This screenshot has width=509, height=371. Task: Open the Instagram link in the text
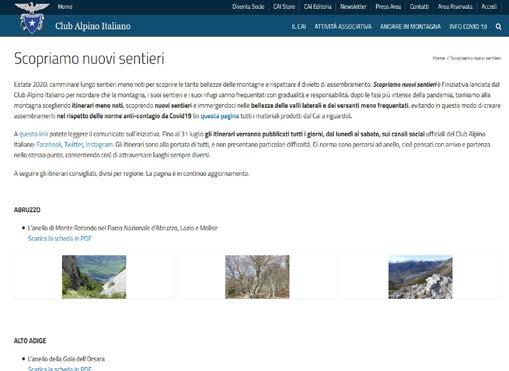point(99,144)
